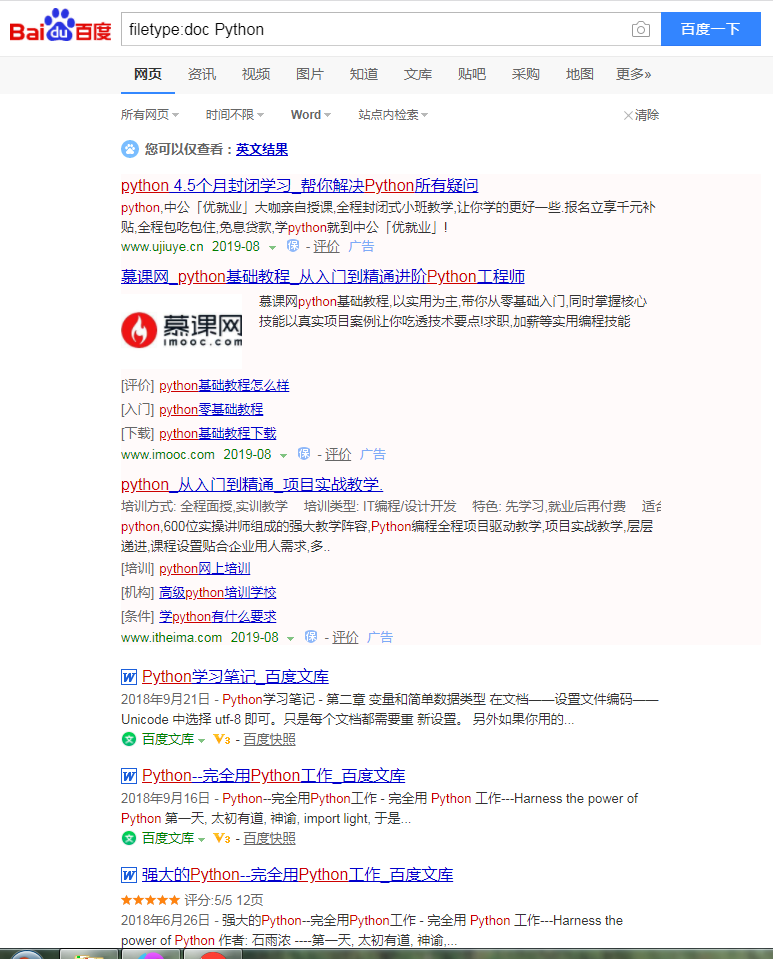Click the five-star rating of 强大的Python result
Viewport: 773px width, 959px height.
150,900
